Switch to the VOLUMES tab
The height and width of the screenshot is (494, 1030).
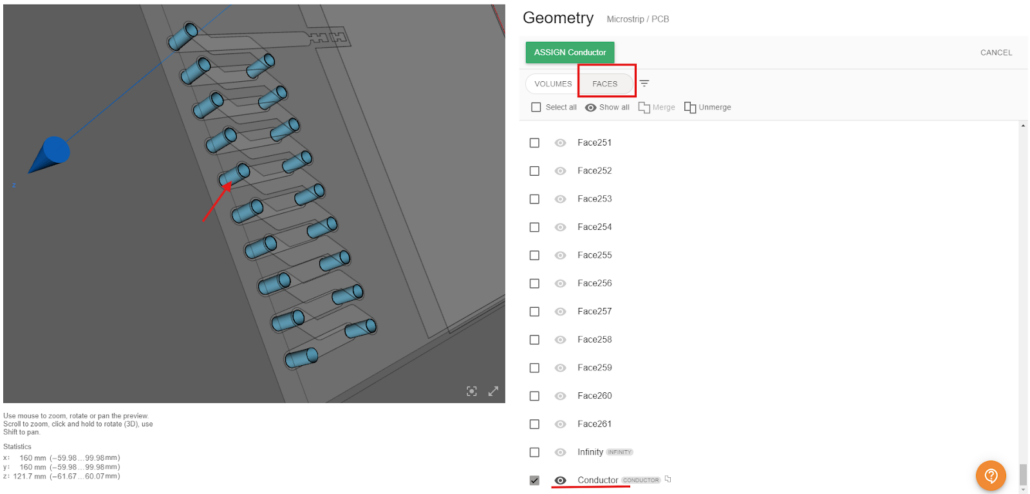[x=553, y=84]
